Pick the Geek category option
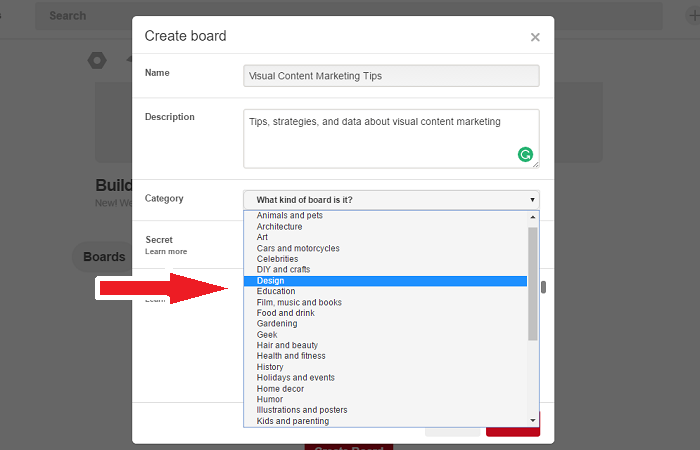 (x=385, y=335)
